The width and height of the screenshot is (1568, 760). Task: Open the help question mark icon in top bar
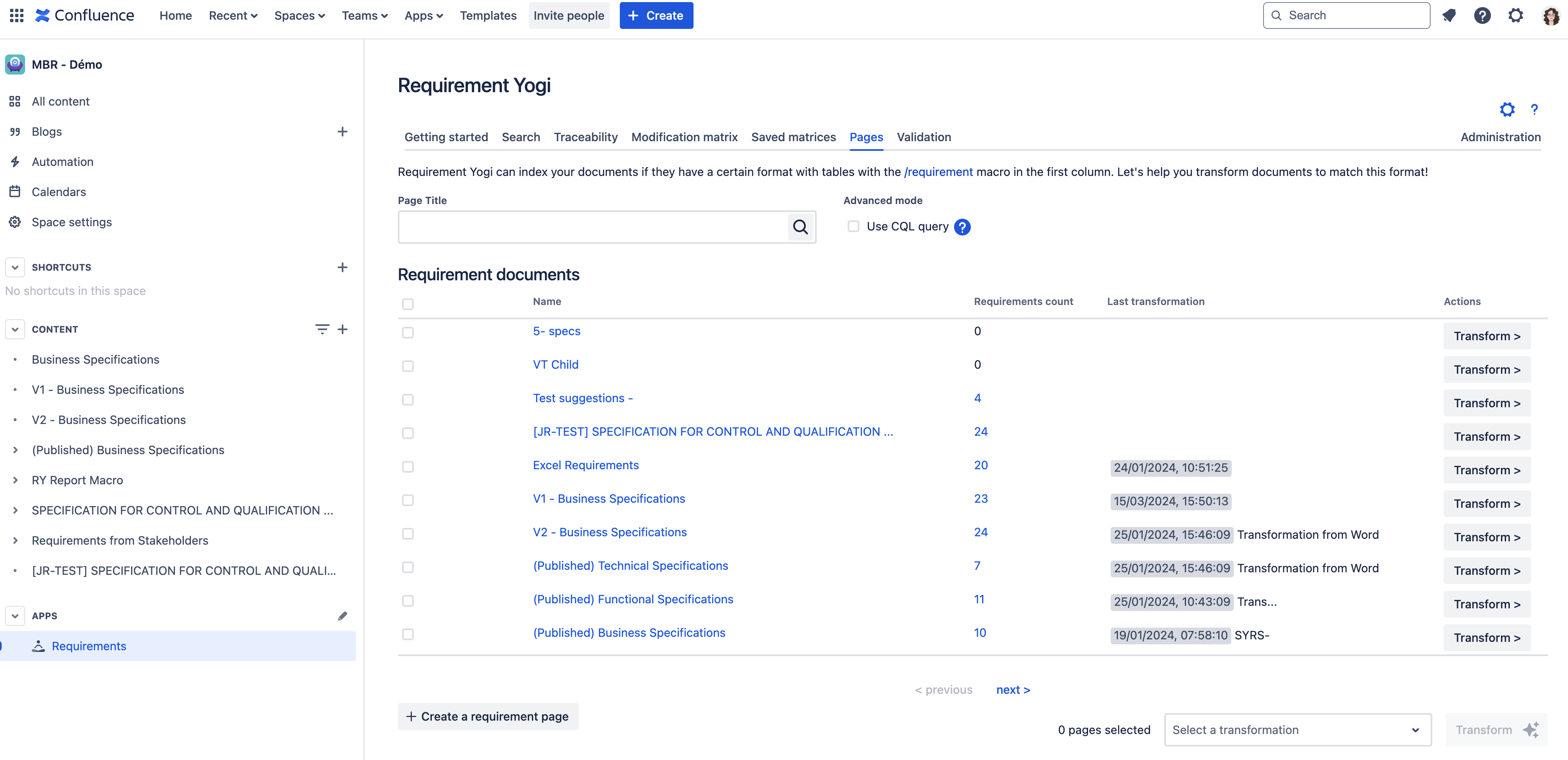(x=1482, y=15)
